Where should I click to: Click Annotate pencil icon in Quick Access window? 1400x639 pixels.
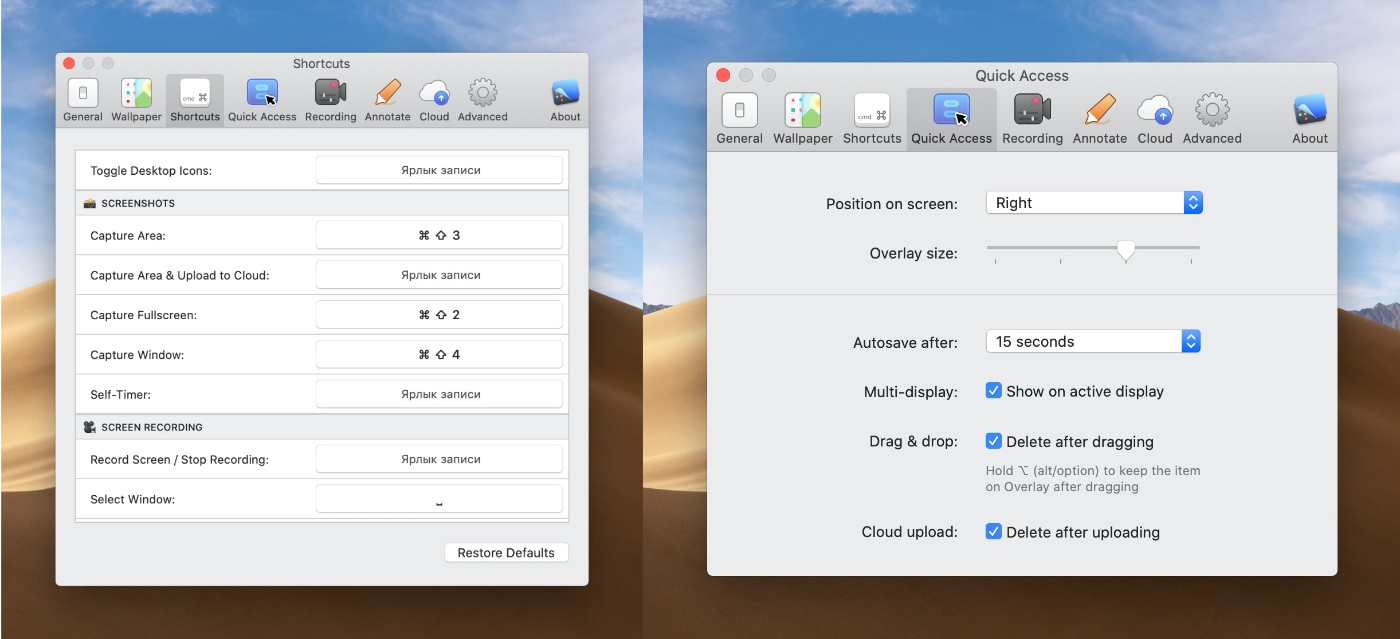coord(1099,110)
